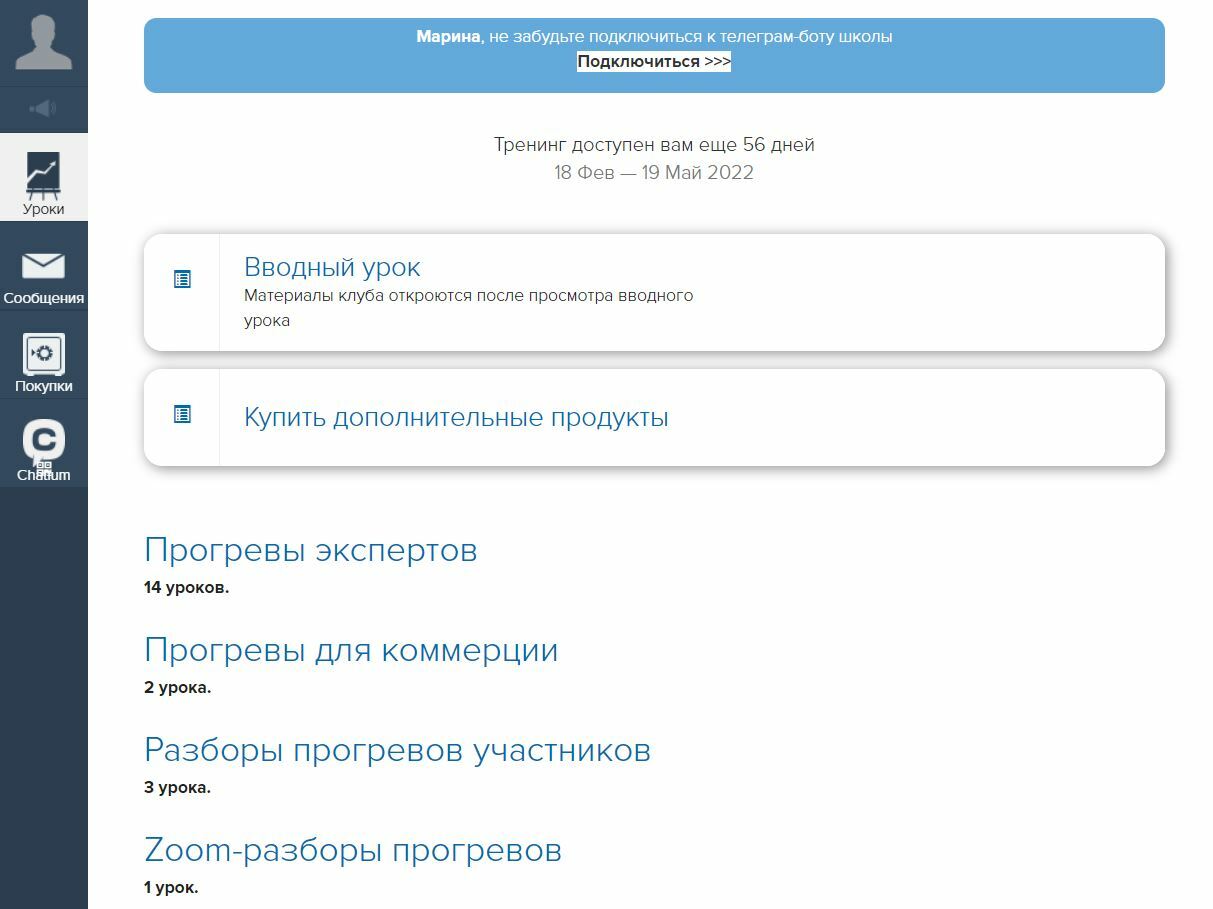Click list icon beside Купить дополнительные продукты

point(182,414)
